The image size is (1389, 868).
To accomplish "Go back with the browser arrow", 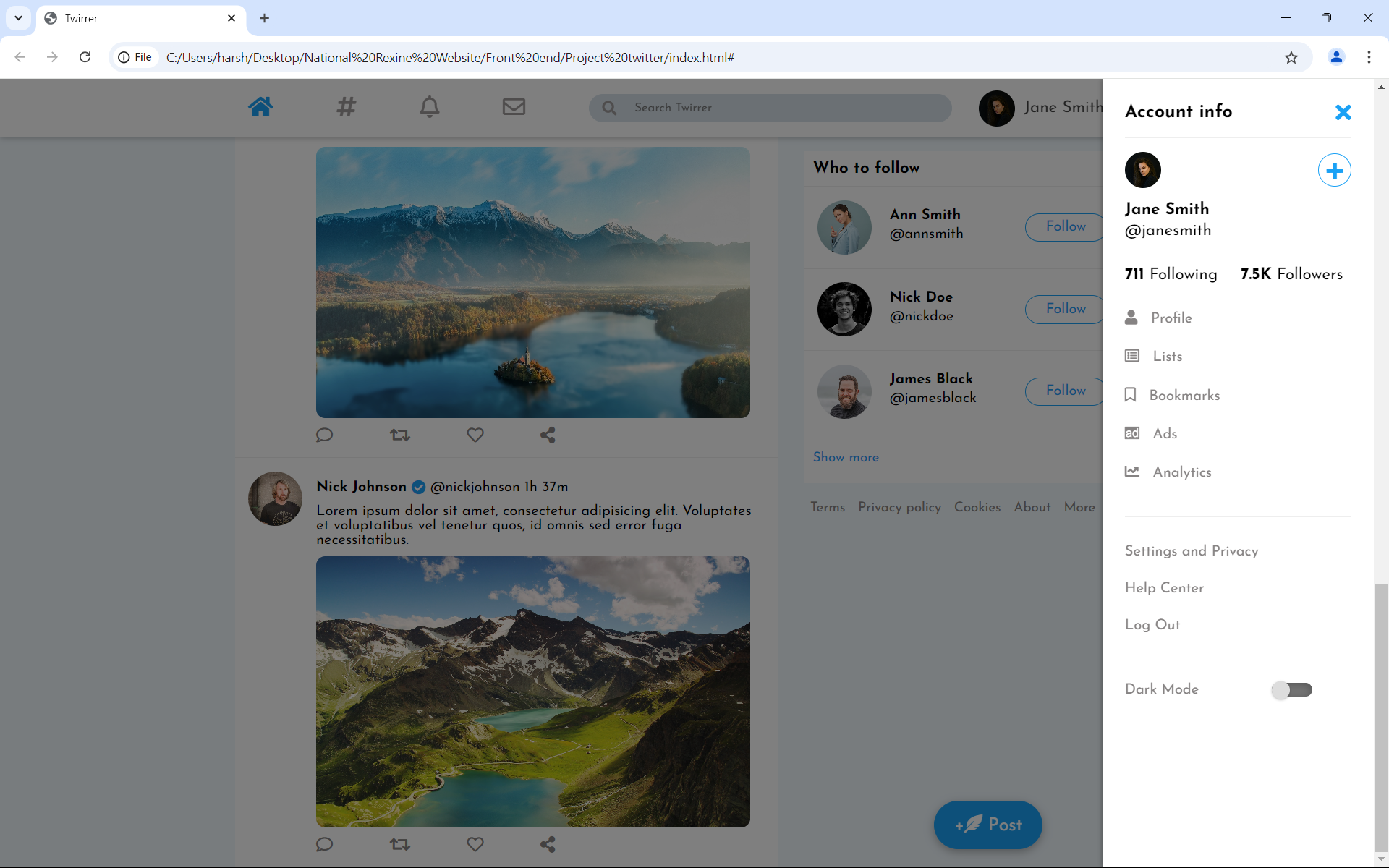I will coord(20,57).
